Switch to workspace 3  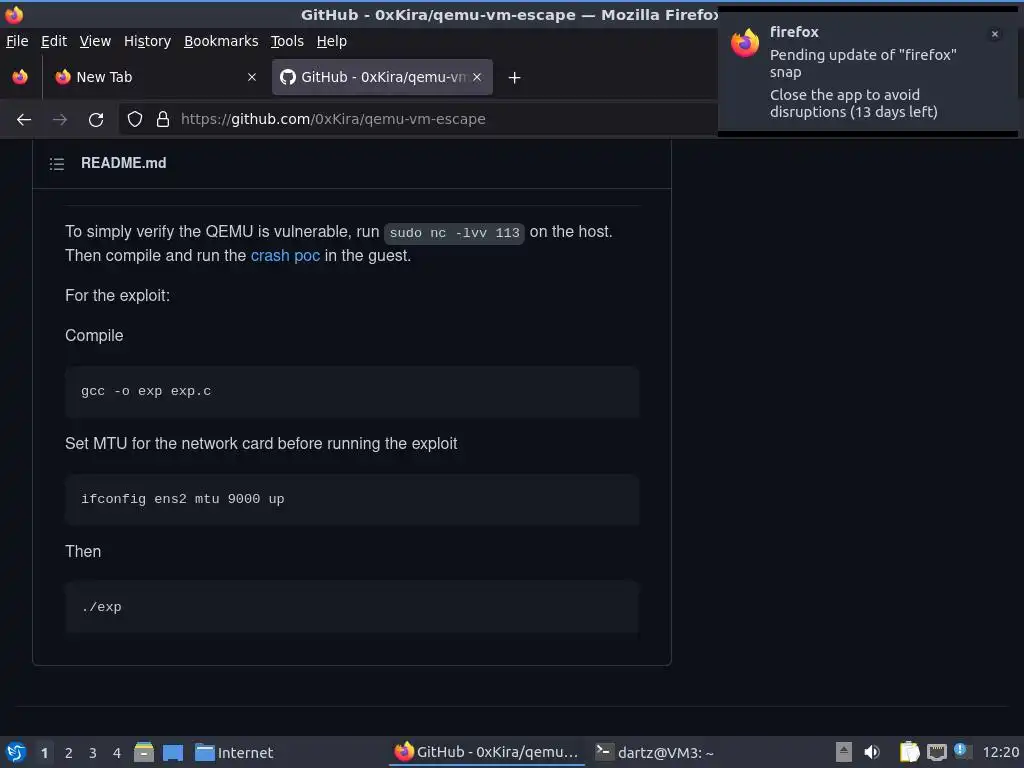[93, 753]
